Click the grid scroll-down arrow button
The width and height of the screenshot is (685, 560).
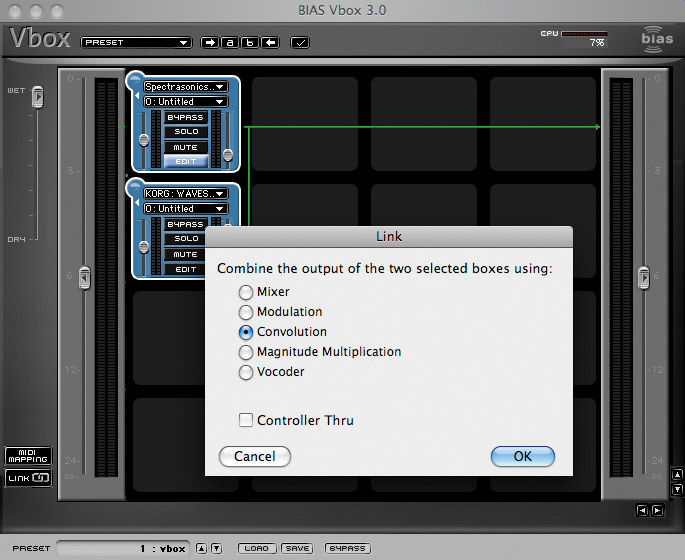(x=677, y=489)
